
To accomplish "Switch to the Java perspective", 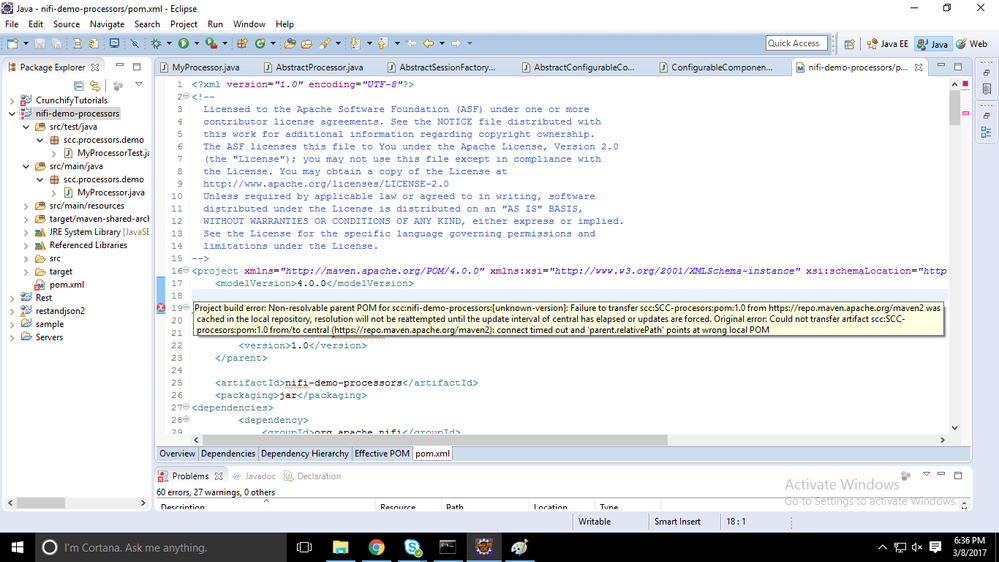I will coord(932,44).
